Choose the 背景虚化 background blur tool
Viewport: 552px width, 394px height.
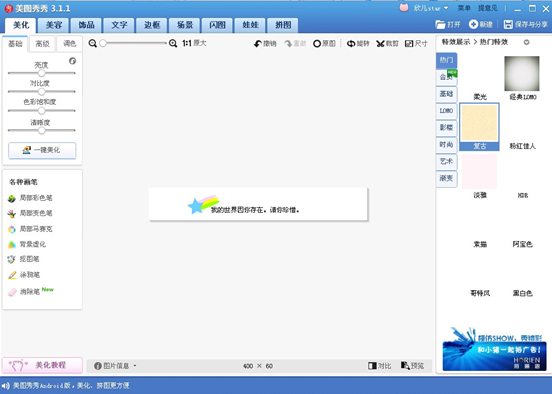click(27, 244)
